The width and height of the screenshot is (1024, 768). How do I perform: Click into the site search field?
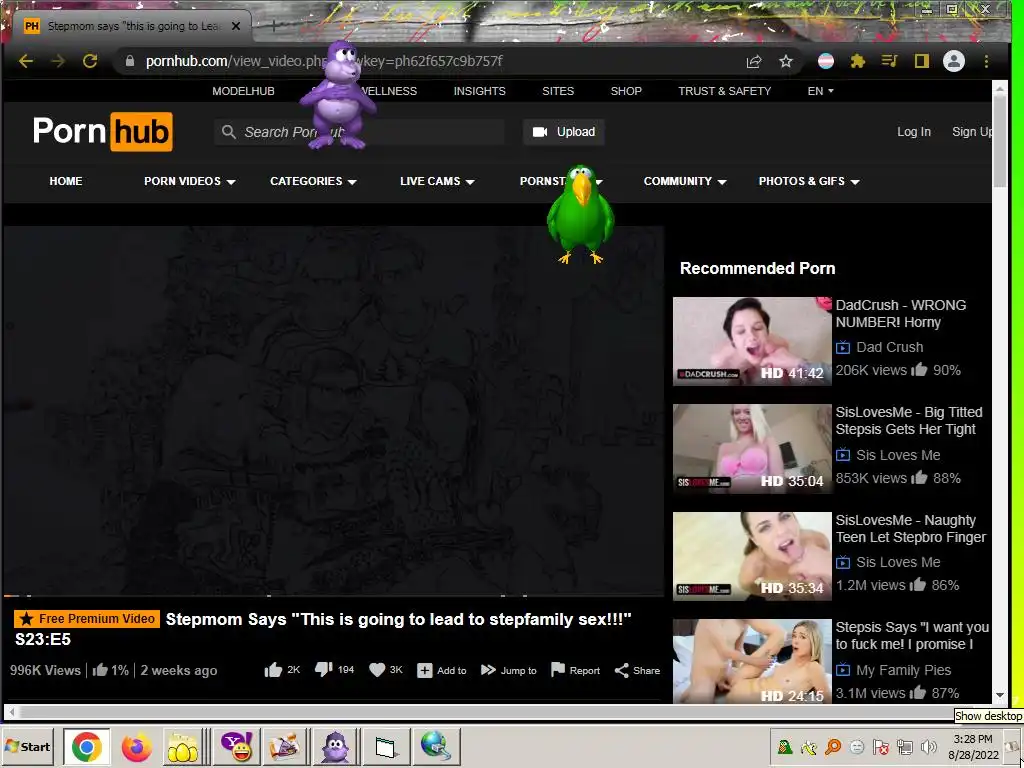click(x=359, y=132)
